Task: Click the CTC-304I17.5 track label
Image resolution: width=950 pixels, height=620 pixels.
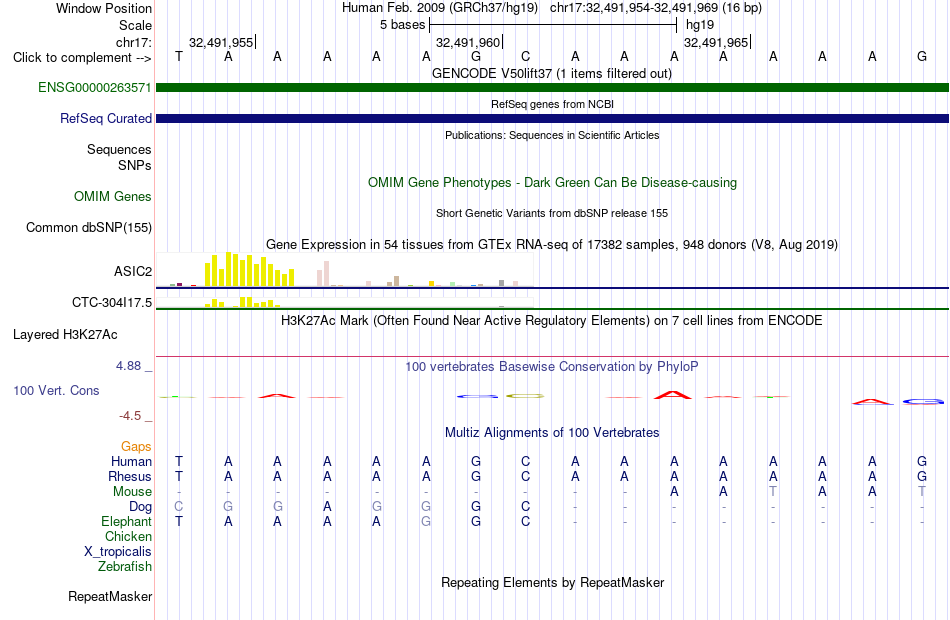Action: pos(112,302)
